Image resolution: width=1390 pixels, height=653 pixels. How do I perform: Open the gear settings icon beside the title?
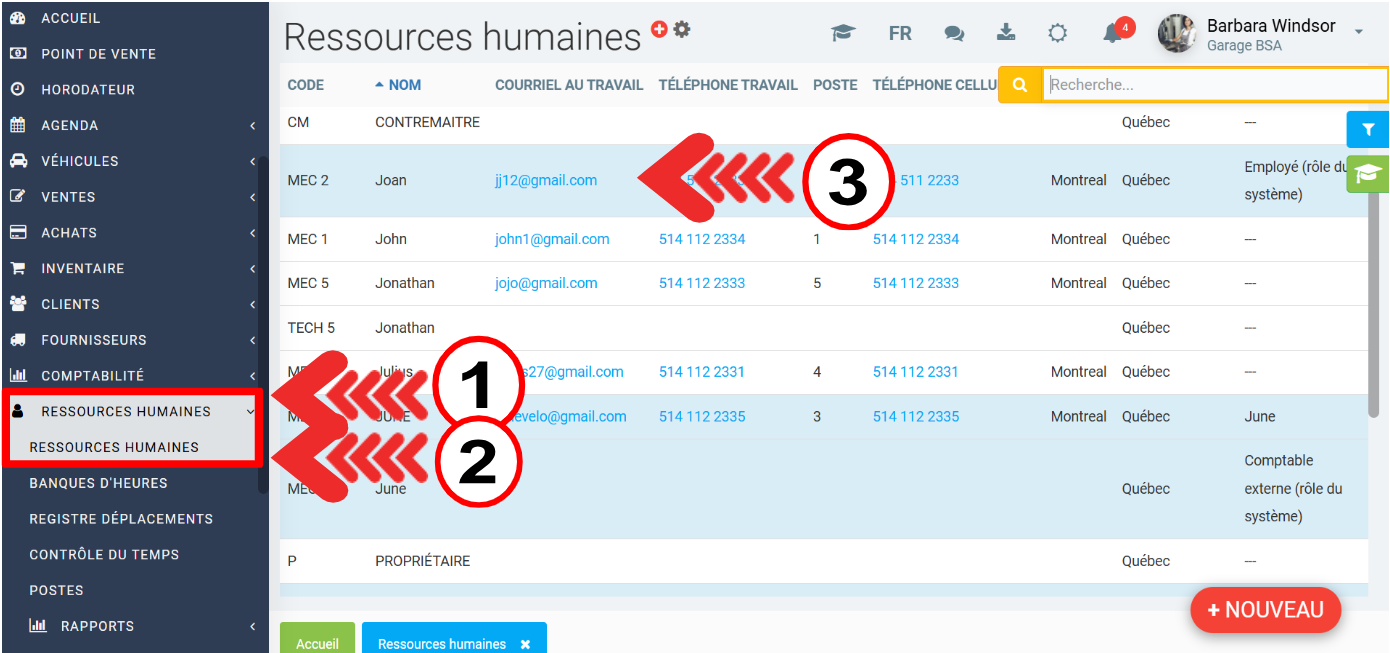pos(682,29)
